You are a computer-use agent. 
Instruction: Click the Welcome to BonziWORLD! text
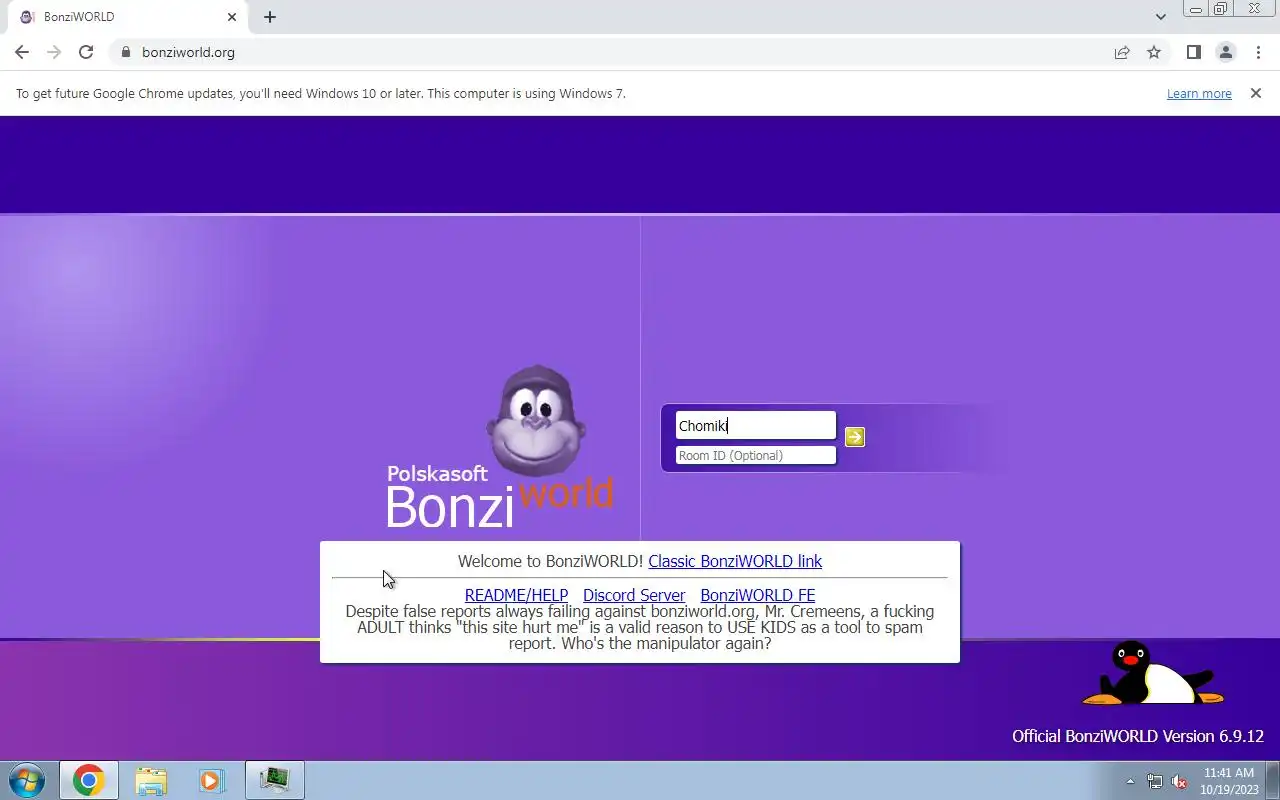pyautogui.click(x=550, y=561)
